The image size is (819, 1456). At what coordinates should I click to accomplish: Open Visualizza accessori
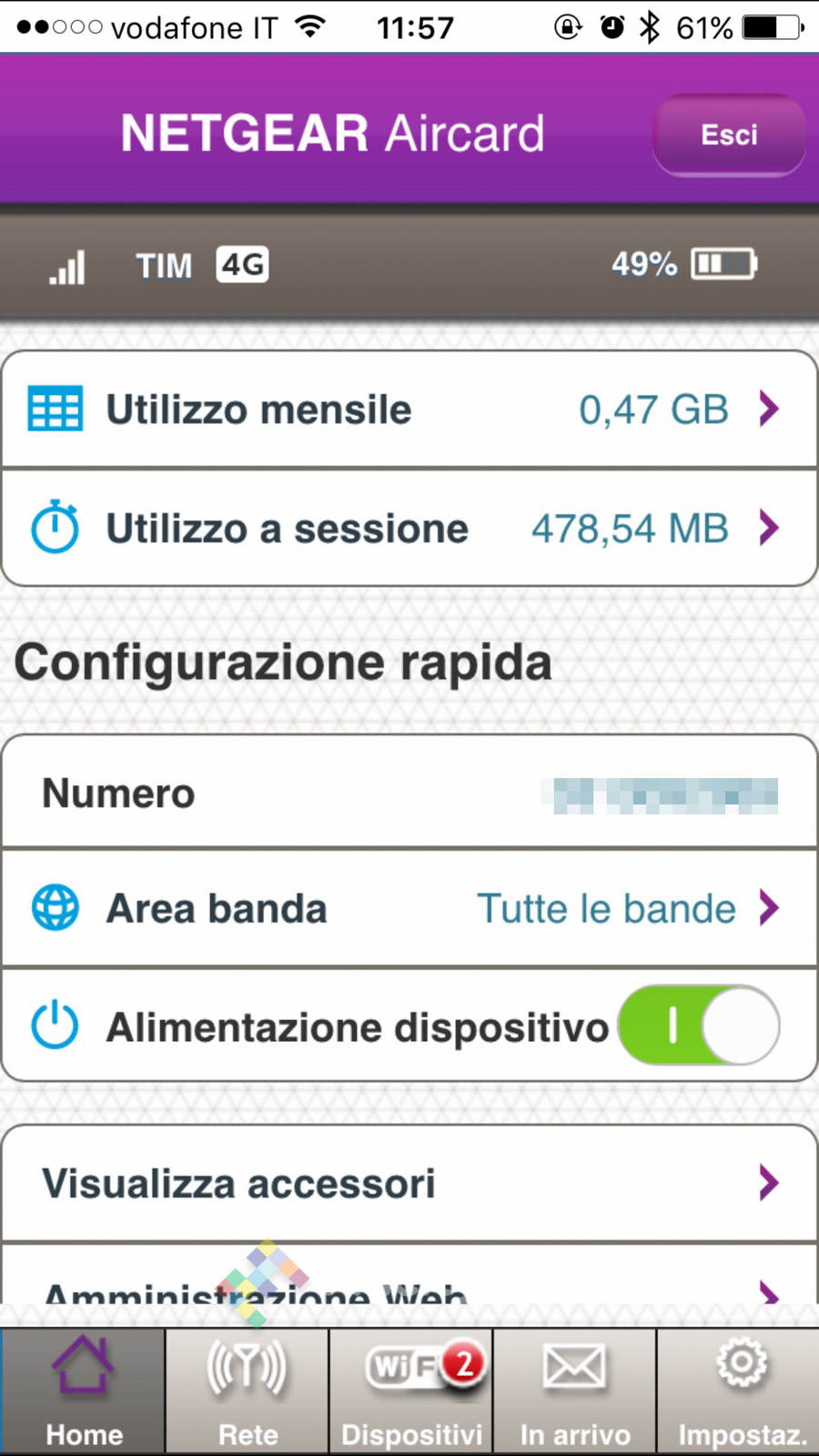coord(238,1183)
